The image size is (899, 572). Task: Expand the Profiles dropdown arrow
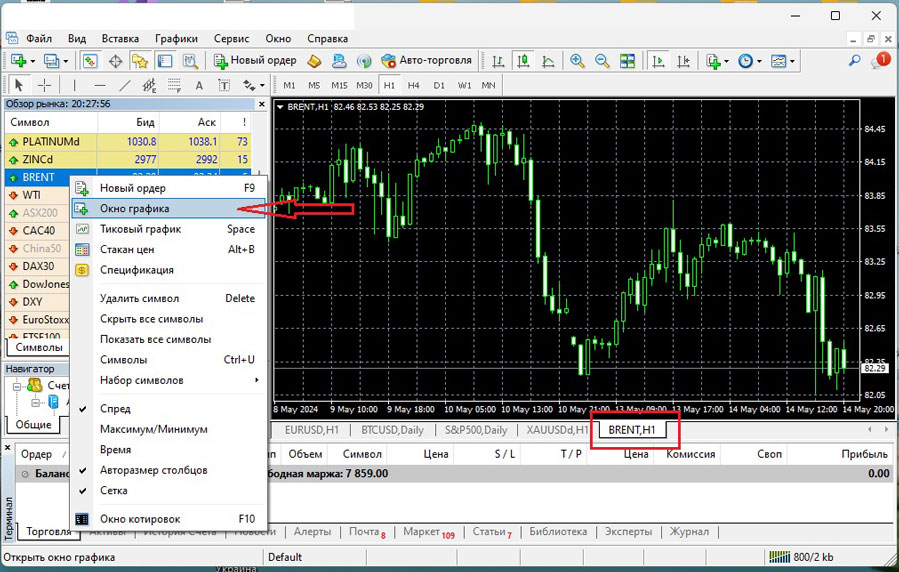coord(66,61)
